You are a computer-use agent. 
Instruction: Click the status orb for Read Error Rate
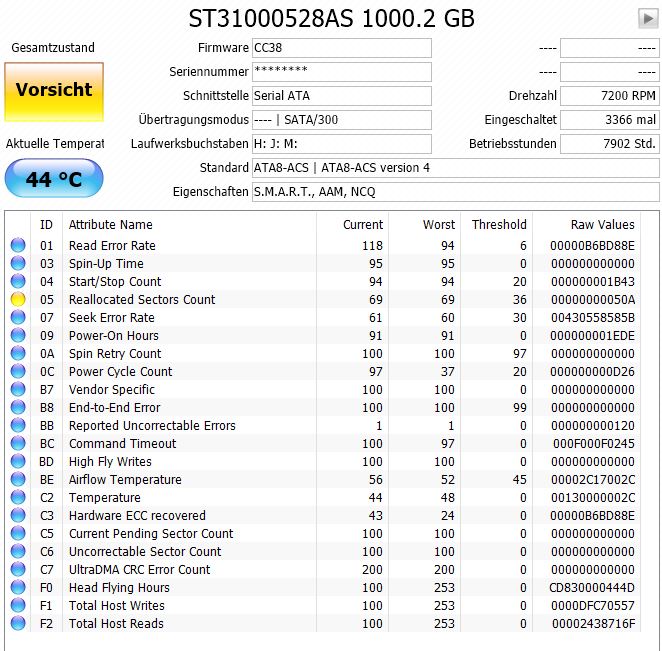(18, 245)
